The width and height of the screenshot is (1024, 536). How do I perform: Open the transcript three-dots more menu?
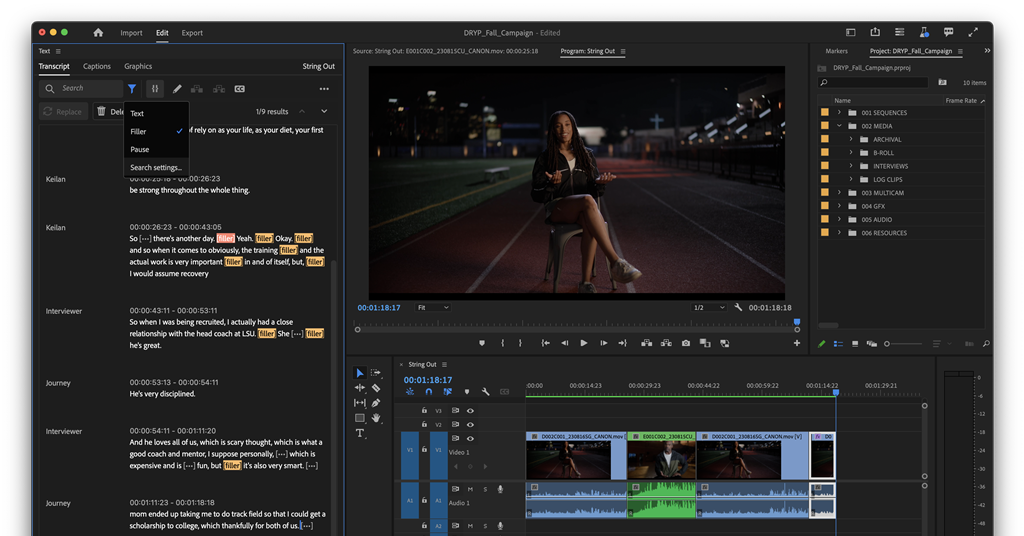click(x=324, y=89)
